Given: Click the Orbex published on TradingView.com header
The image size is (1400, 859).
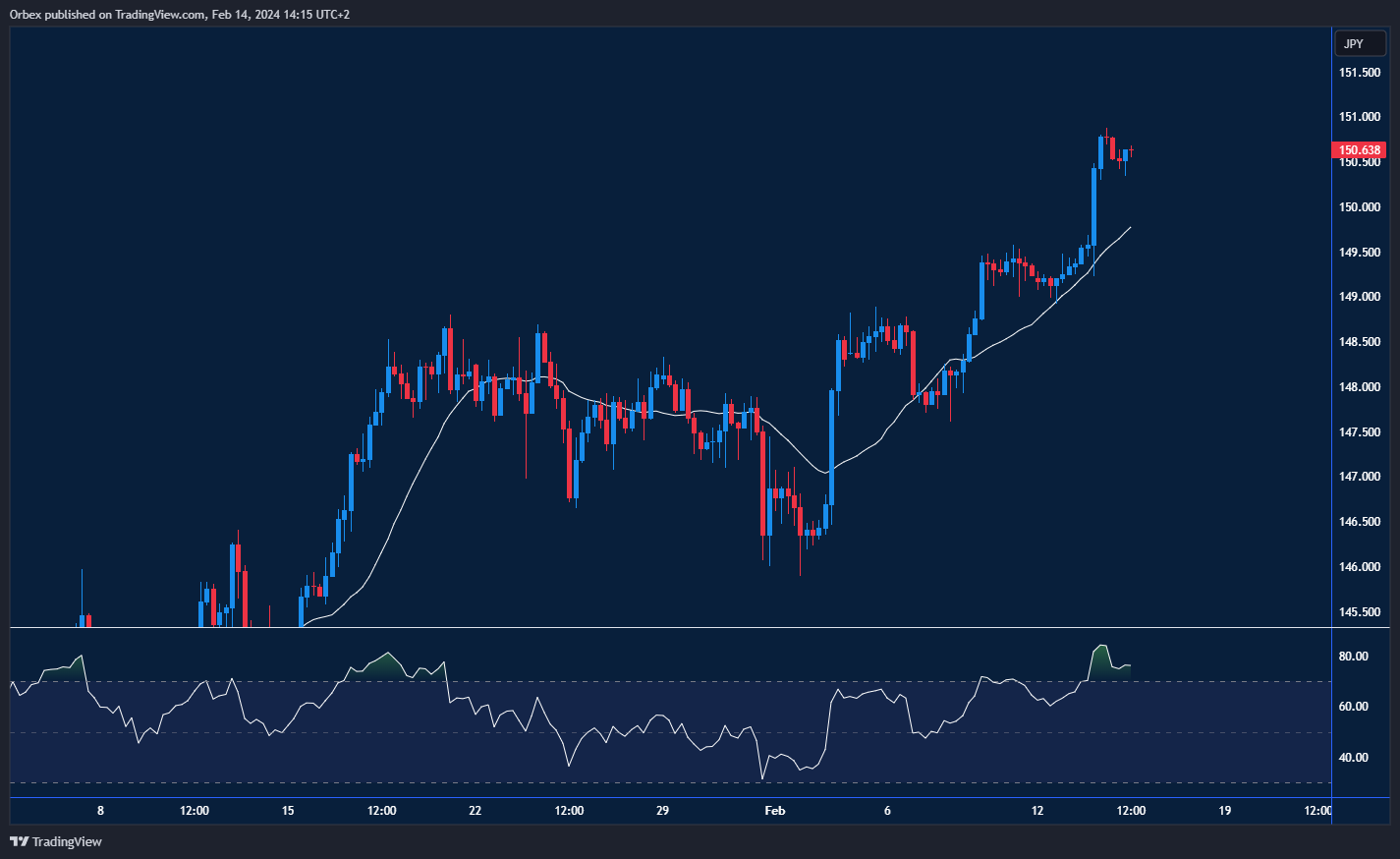Looking at the screenshot, I should (180, 14).
